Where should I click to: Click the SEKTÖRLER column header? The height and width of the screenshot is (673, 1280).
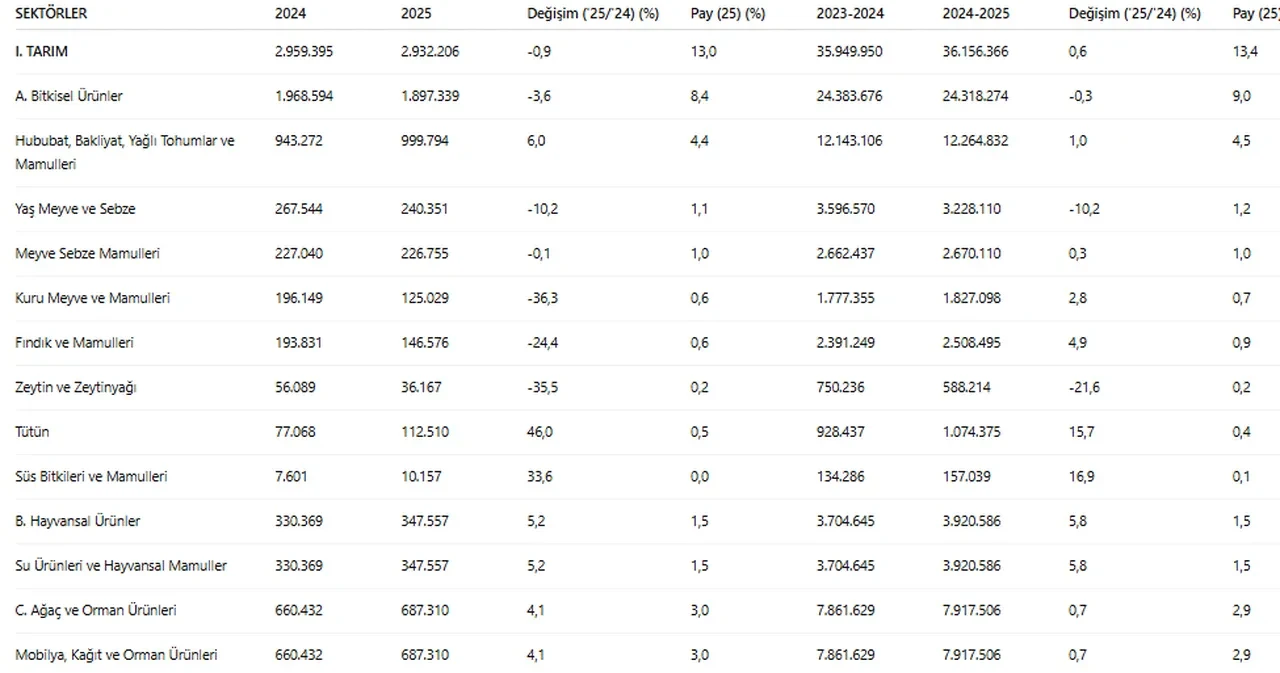click(51, 14)
